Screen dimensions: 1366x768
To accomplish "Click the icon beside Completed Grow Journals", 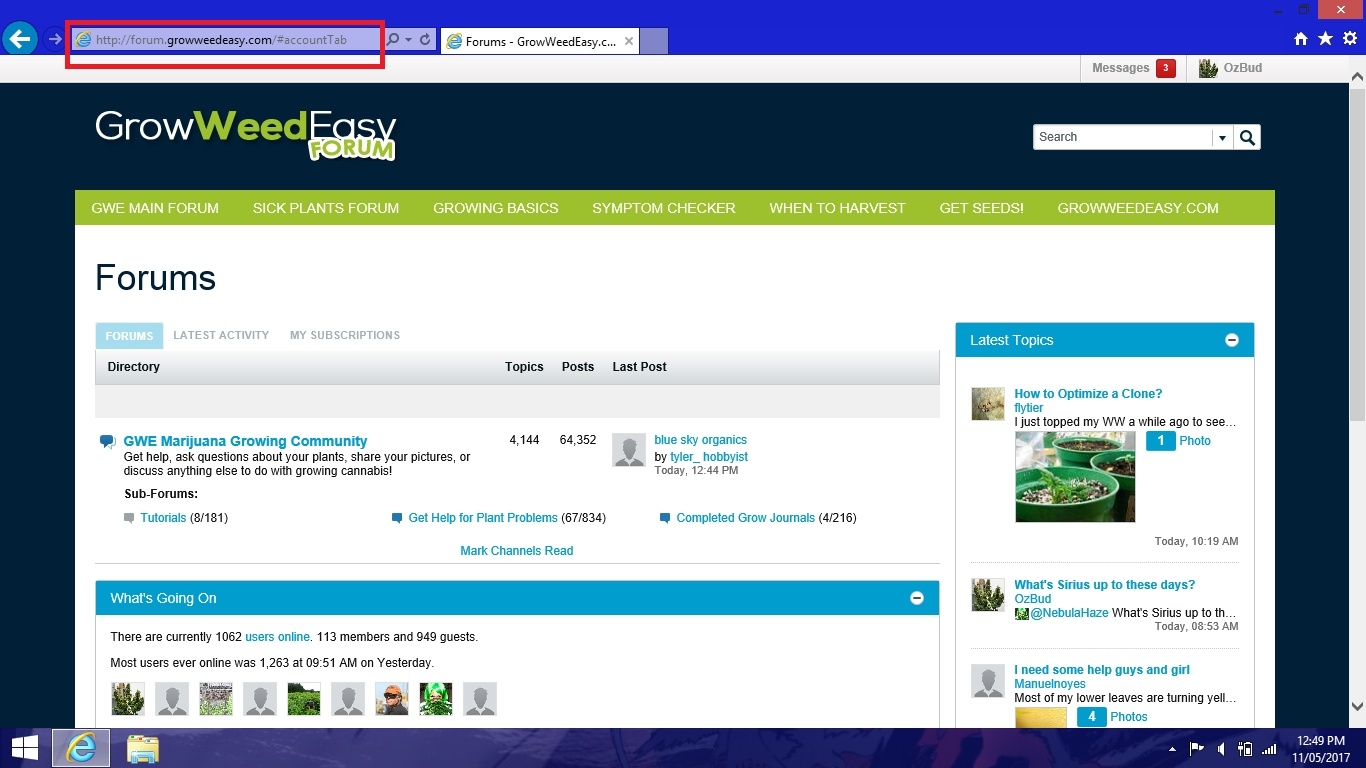I will pyautogui.click(x=665, y=518).
